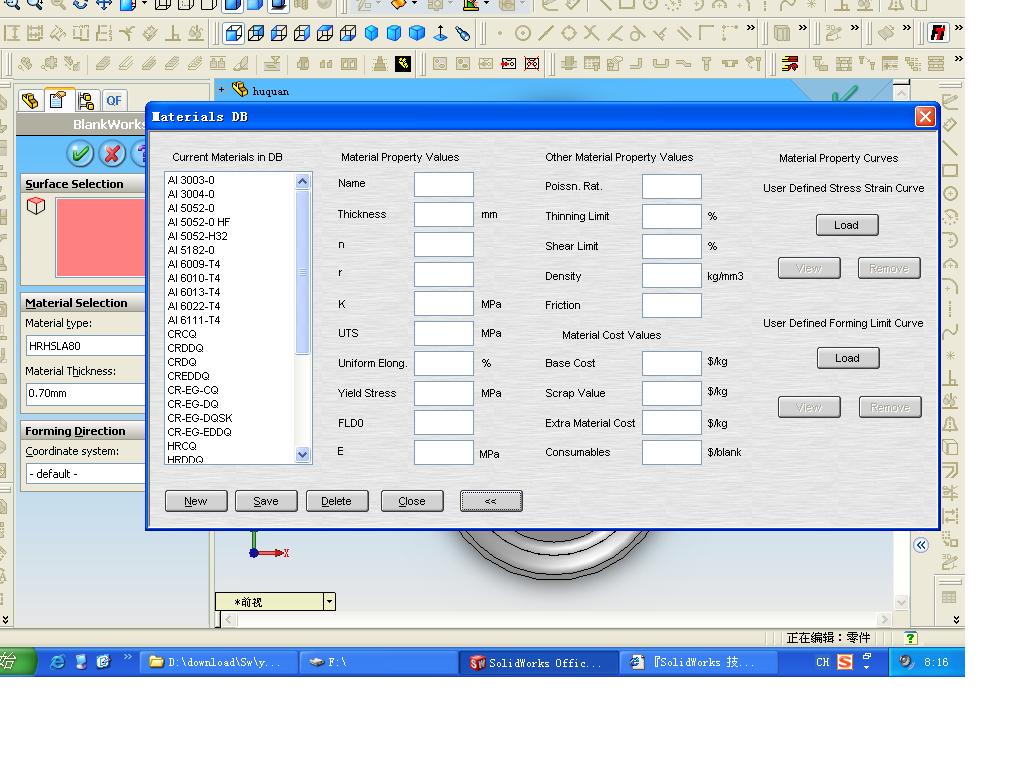Click the Poissn. Rat. input field

click(x=671, y=186)
